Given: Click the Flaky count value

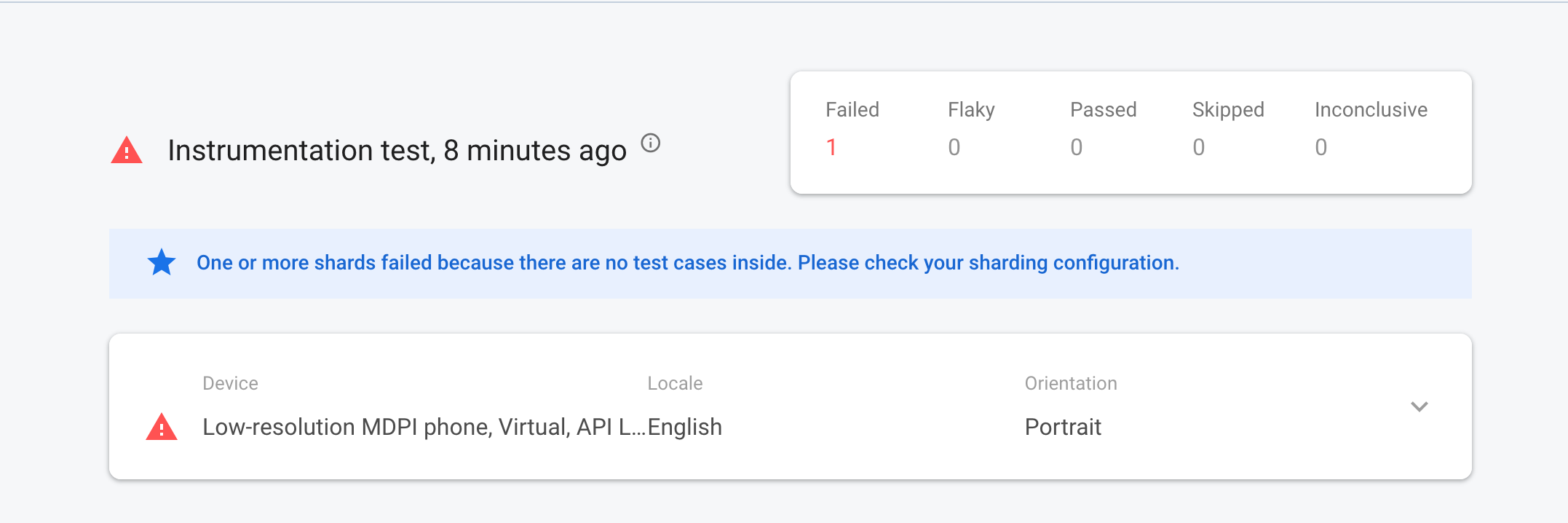Looking at the screenshot, I should tap(954, 148).
